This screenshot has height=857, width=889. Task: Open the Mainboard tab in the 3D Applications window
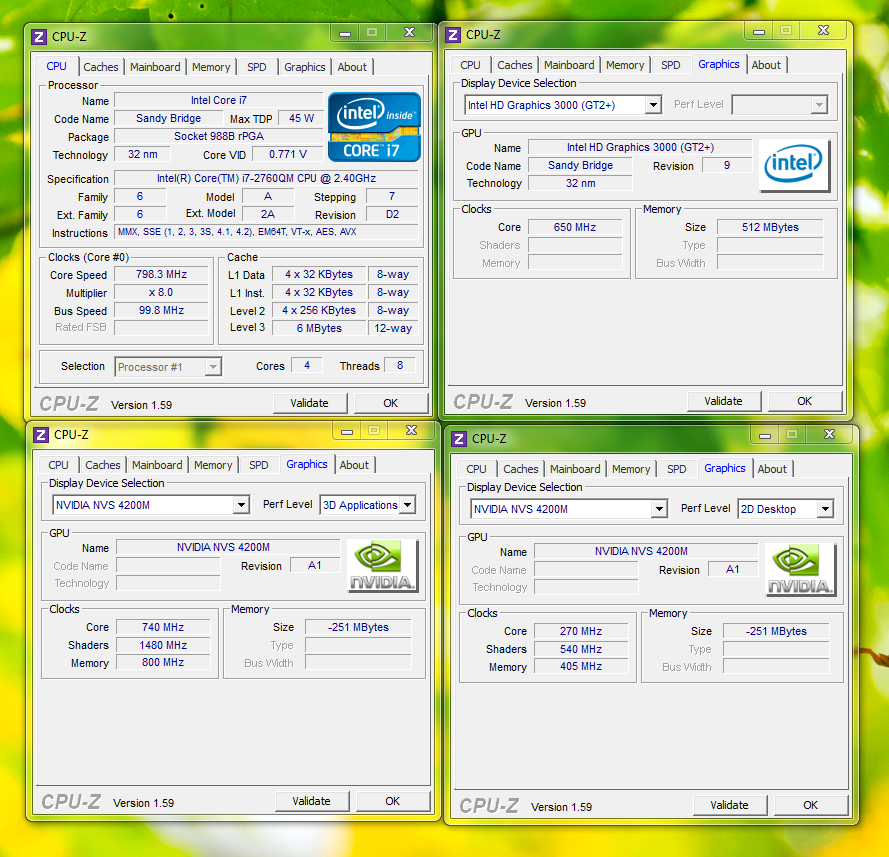click(x=157, y=465)
